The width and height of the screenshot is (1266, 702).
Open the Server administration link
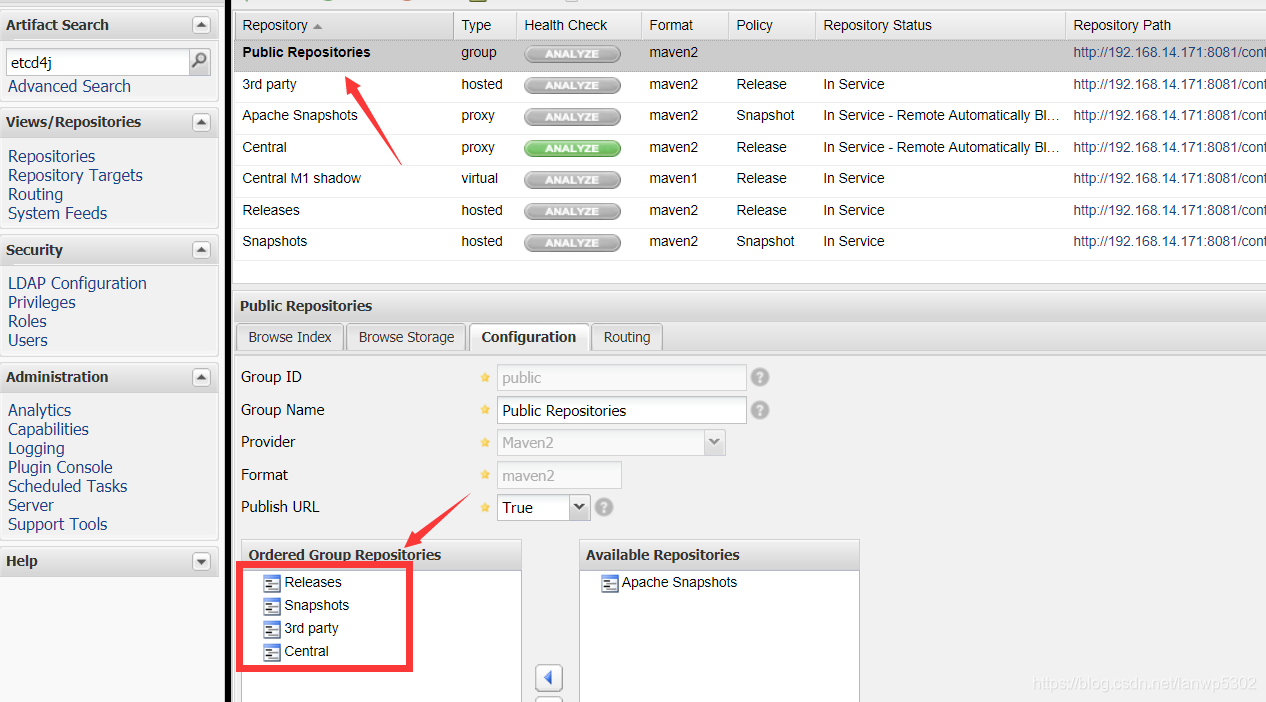[x=31, y=505]
